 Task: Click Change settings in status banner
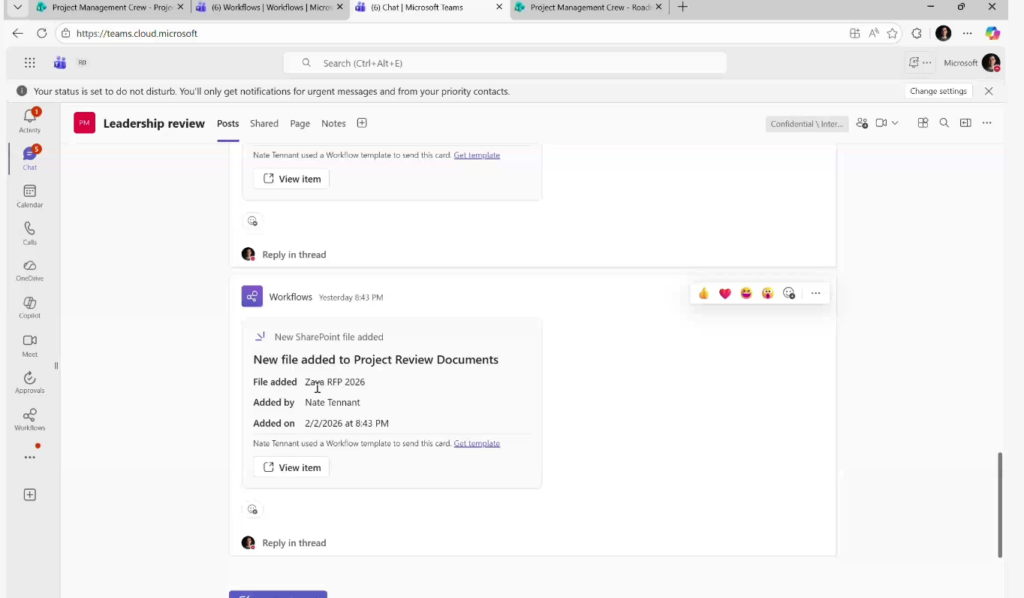(x=938, y=91)
